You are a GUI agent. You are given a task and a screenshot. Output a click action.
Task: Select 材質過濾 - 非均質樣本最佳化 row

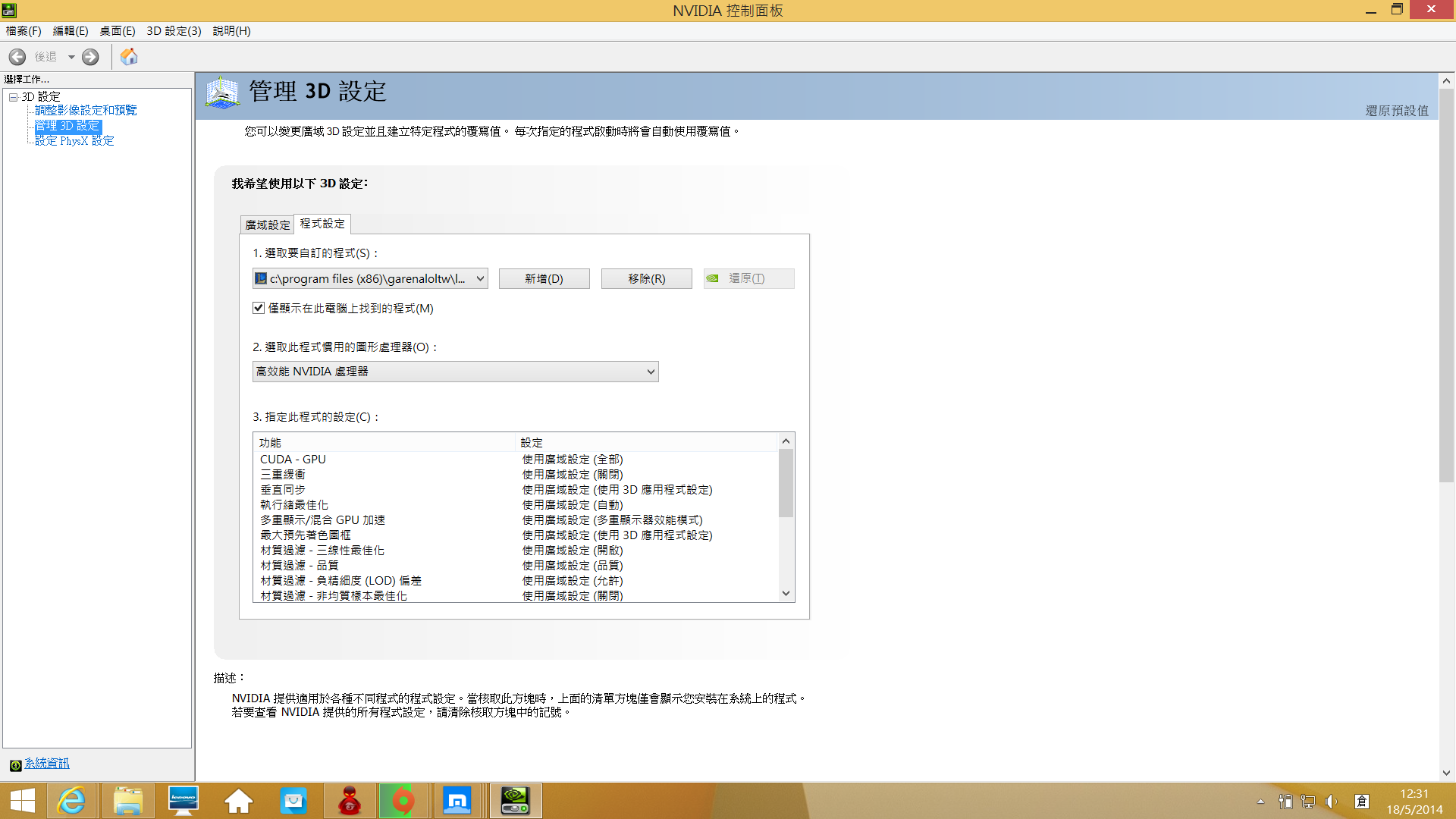click(x=516, y=595)
